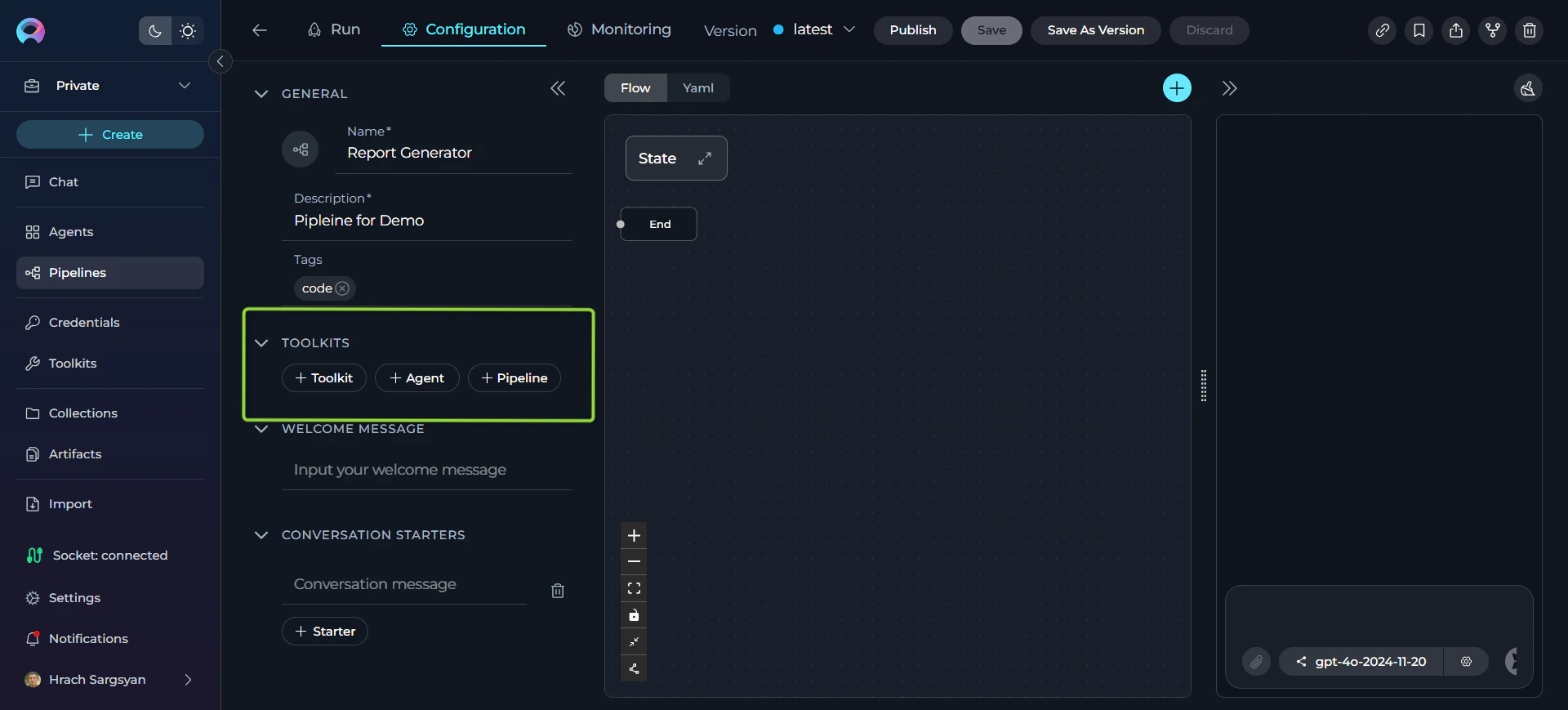1568x710 pixels.
Task: Open Artifacts in the sidebar
Action: (110, 454)
